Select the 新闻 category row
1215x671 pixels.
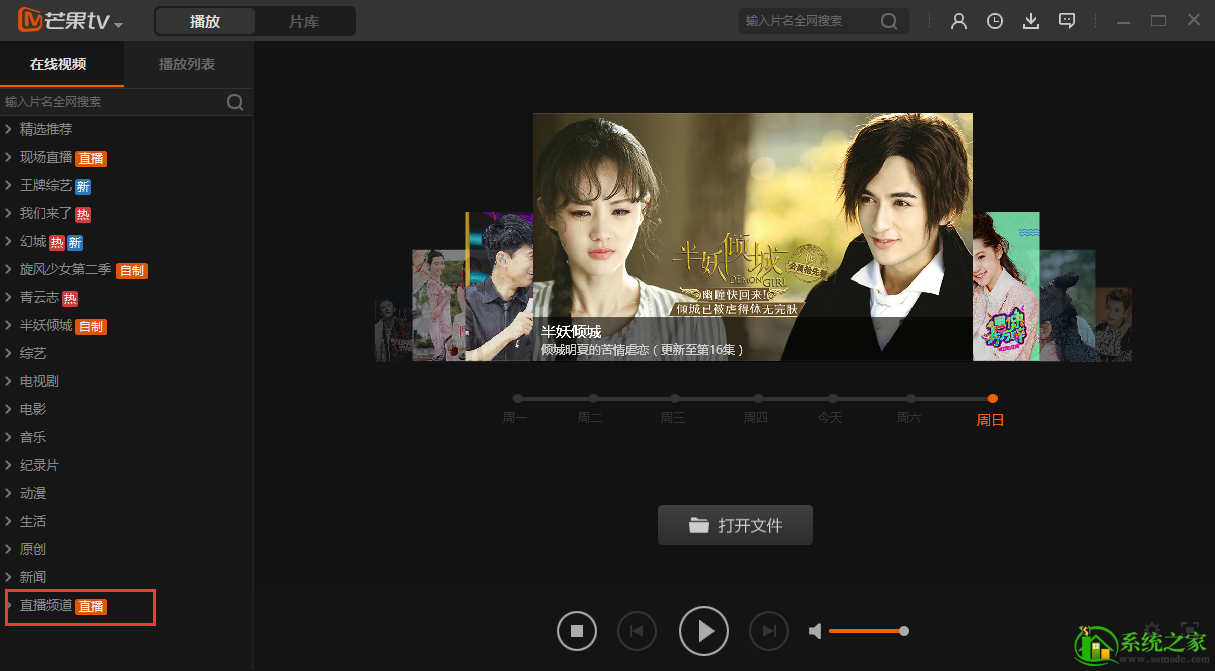point(126,577)
